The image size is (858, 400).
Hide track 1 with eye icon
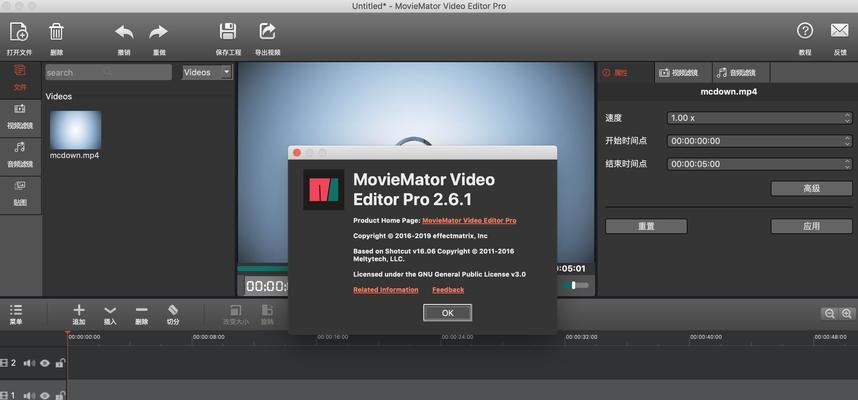click(x=45, y=396)
